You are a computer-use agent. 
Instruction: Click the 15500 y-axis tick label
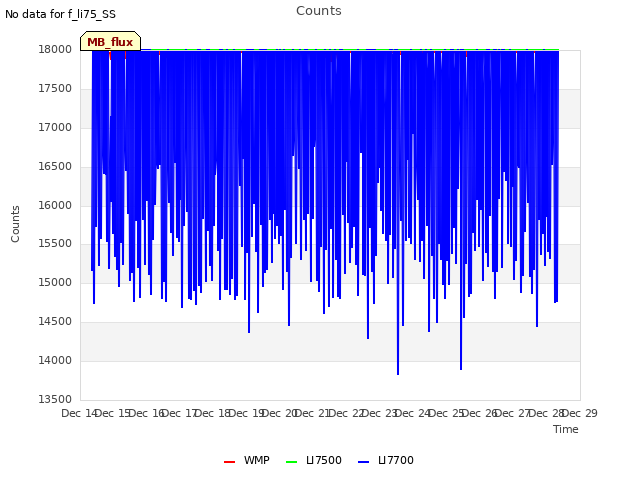(55, 244)
